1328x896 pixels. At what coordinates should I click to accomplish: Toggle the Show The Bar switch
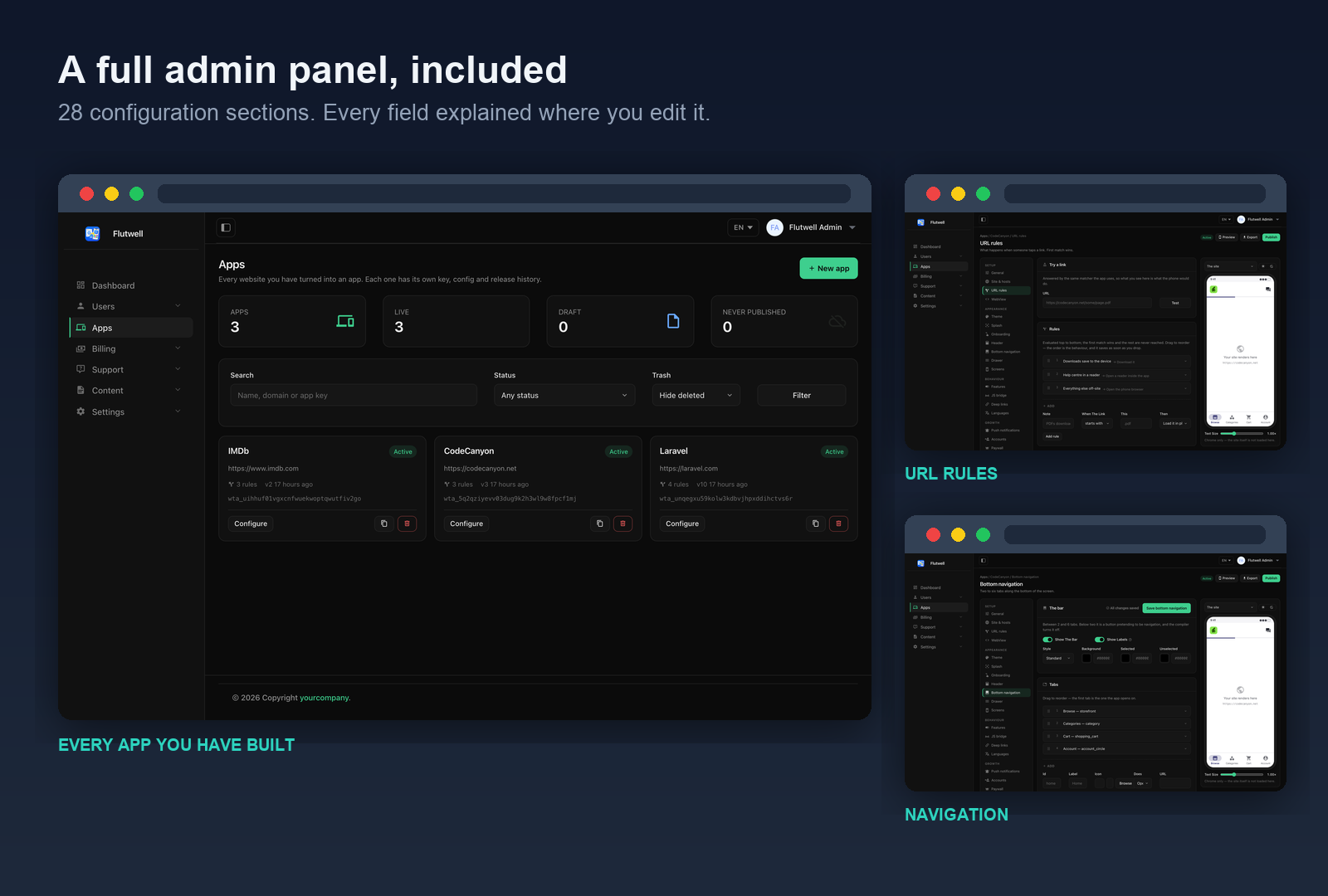coord(1047,640)
